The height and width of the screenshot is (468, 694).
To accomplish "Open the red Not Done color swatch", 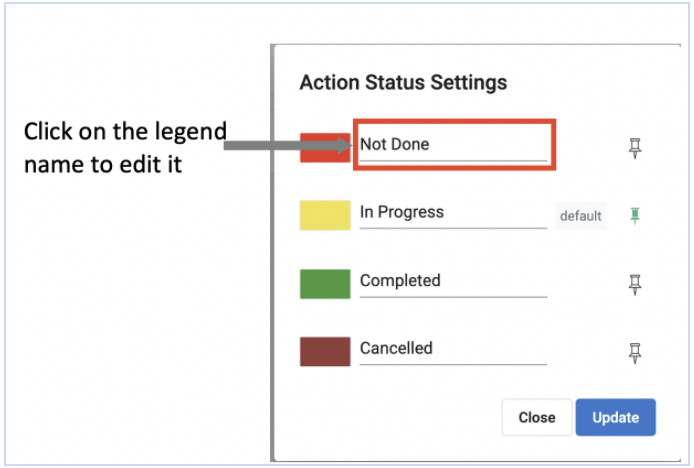I will point(325,147).
